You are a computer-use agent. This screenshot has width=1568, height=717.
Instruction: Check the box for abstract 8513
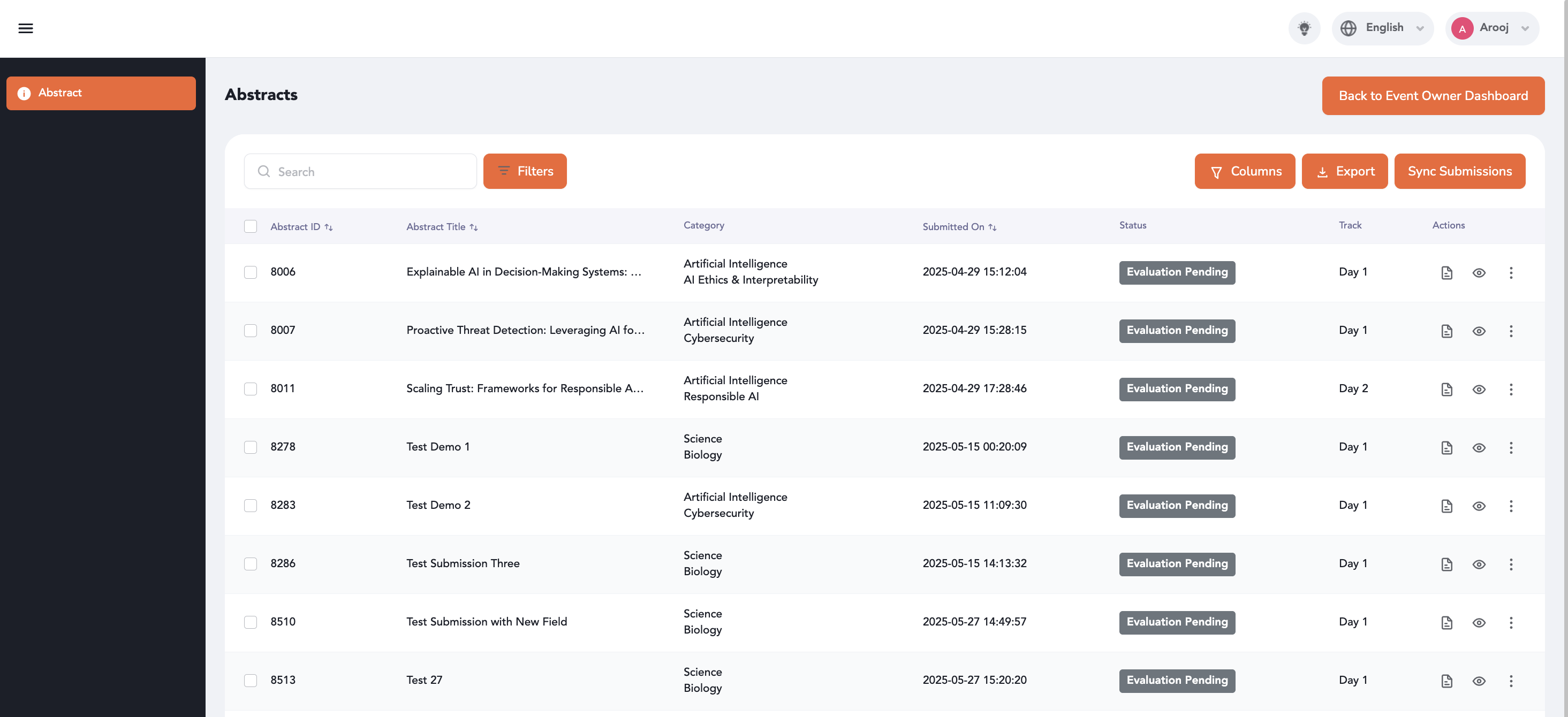coord(250,681)
